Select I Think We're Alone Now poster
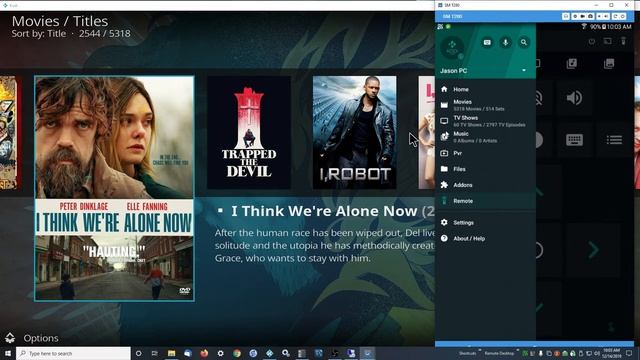This screenshot has width=640, height=360. point(114,189)
